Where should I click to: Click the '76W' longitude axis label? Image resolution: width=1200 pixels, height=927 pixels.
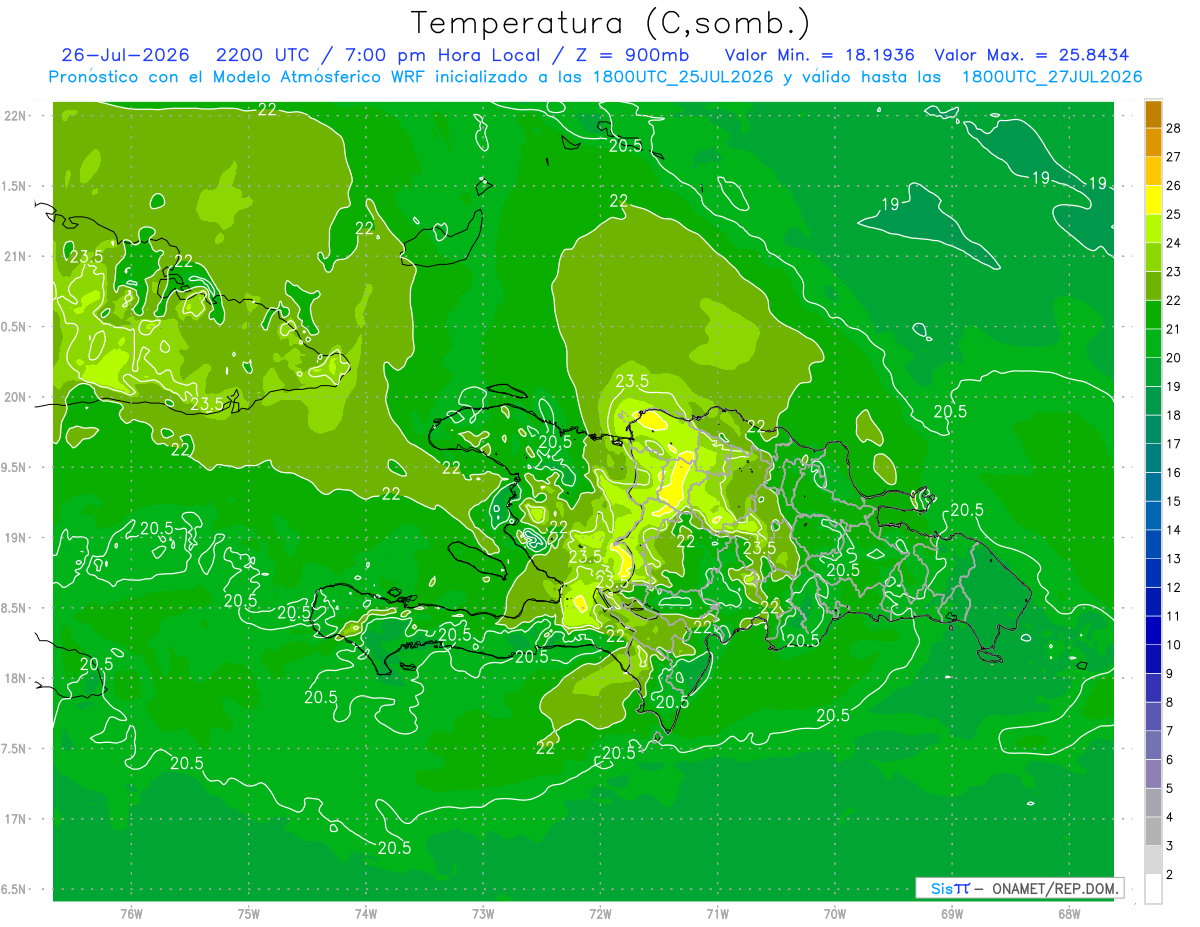point(131,913)
